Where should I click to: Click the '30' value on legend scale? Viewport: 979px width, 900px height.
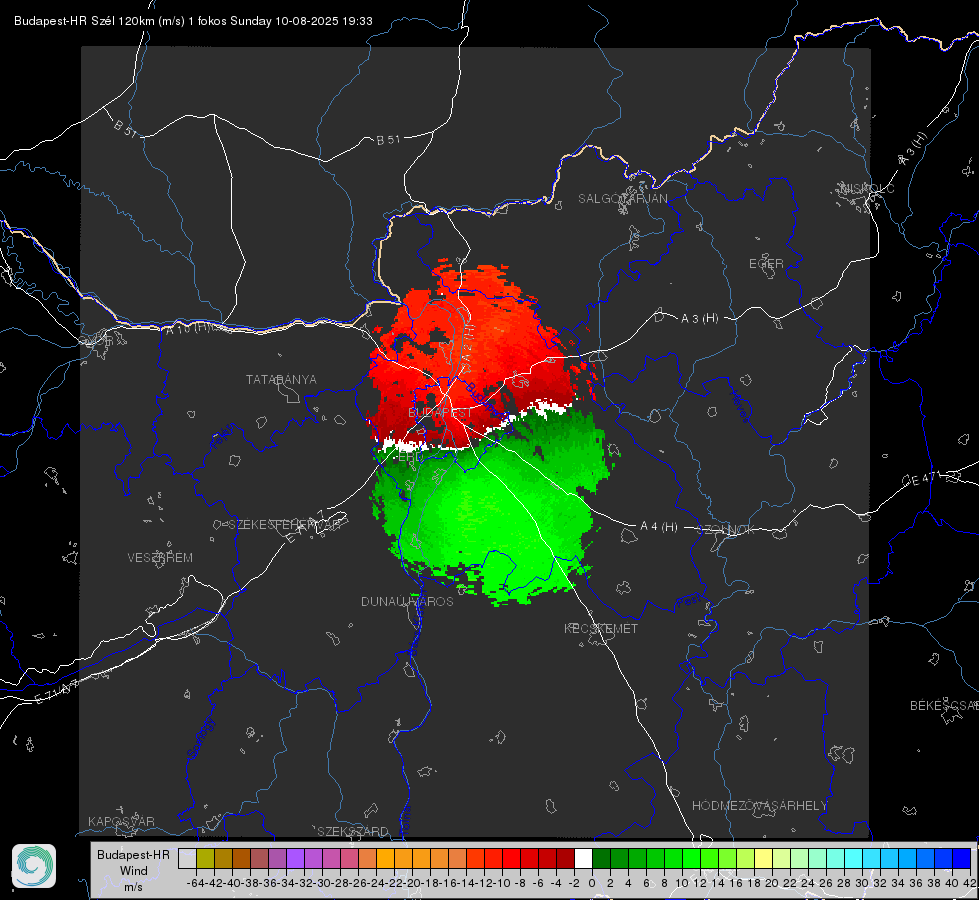pos(862,883)
